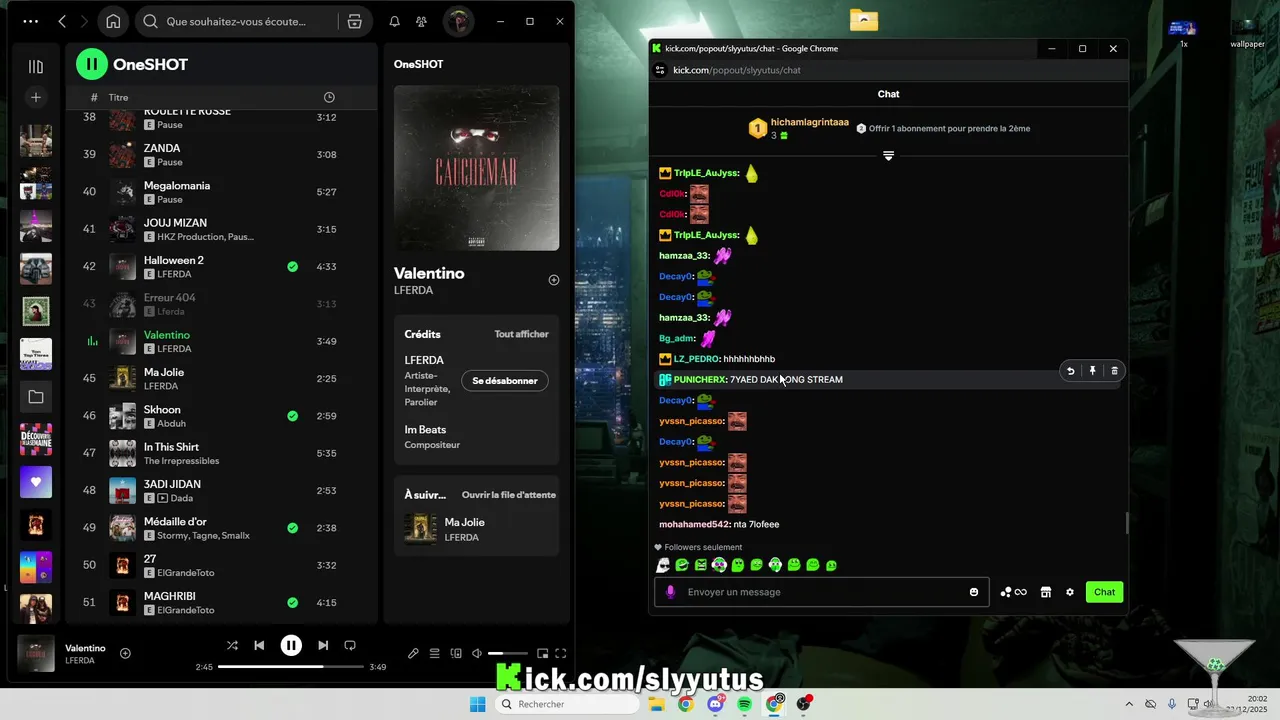Open Kick chat settings gear
Image resolution: width=1280 pixels, height=720 pixels.
[x=1070, y=592]
